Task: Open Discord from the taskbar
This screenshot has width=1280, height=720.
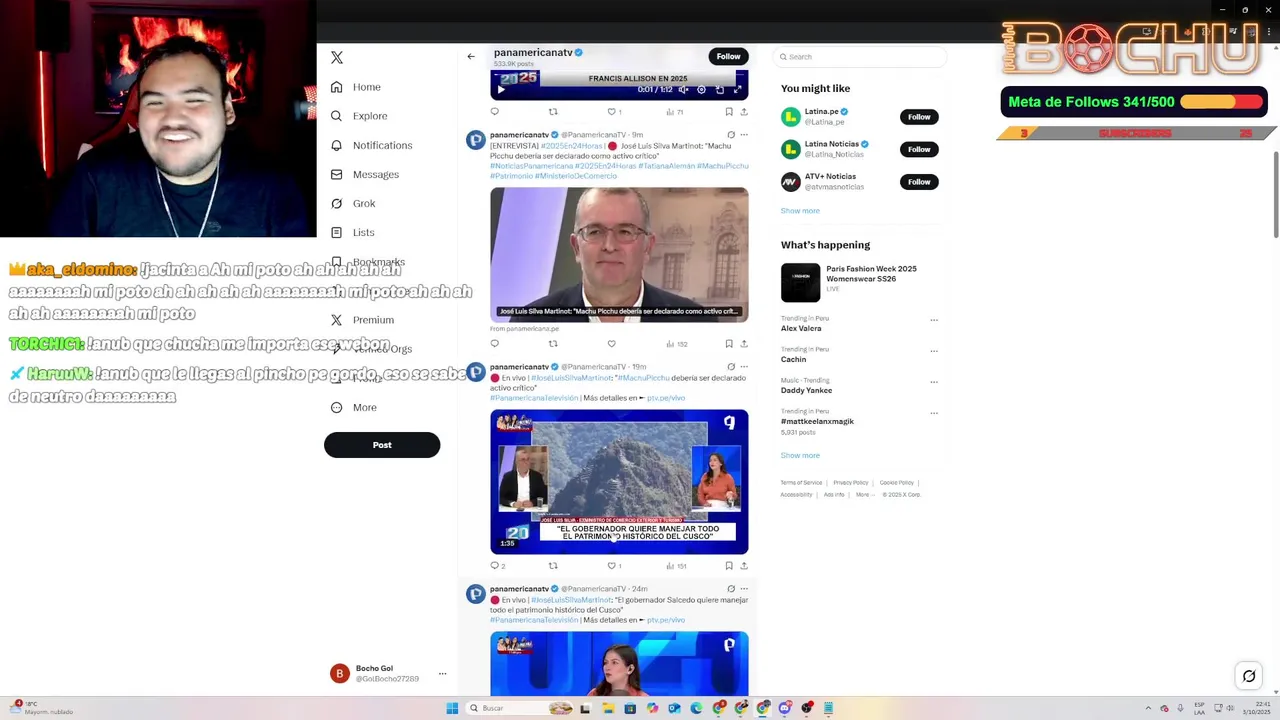Action: pos(785,708)
